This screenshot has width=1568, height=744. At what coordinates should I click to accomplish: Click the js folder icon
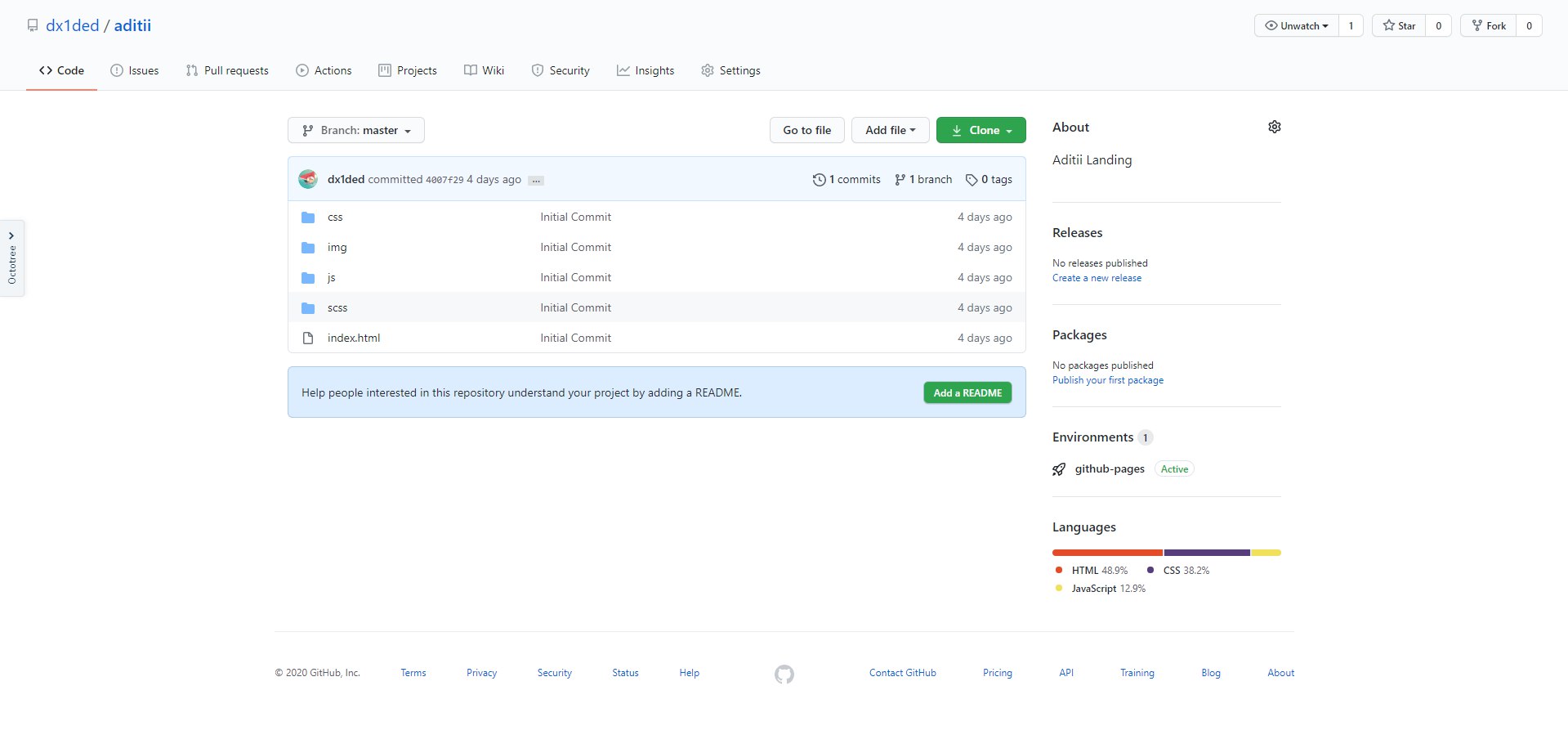point(308,278)
